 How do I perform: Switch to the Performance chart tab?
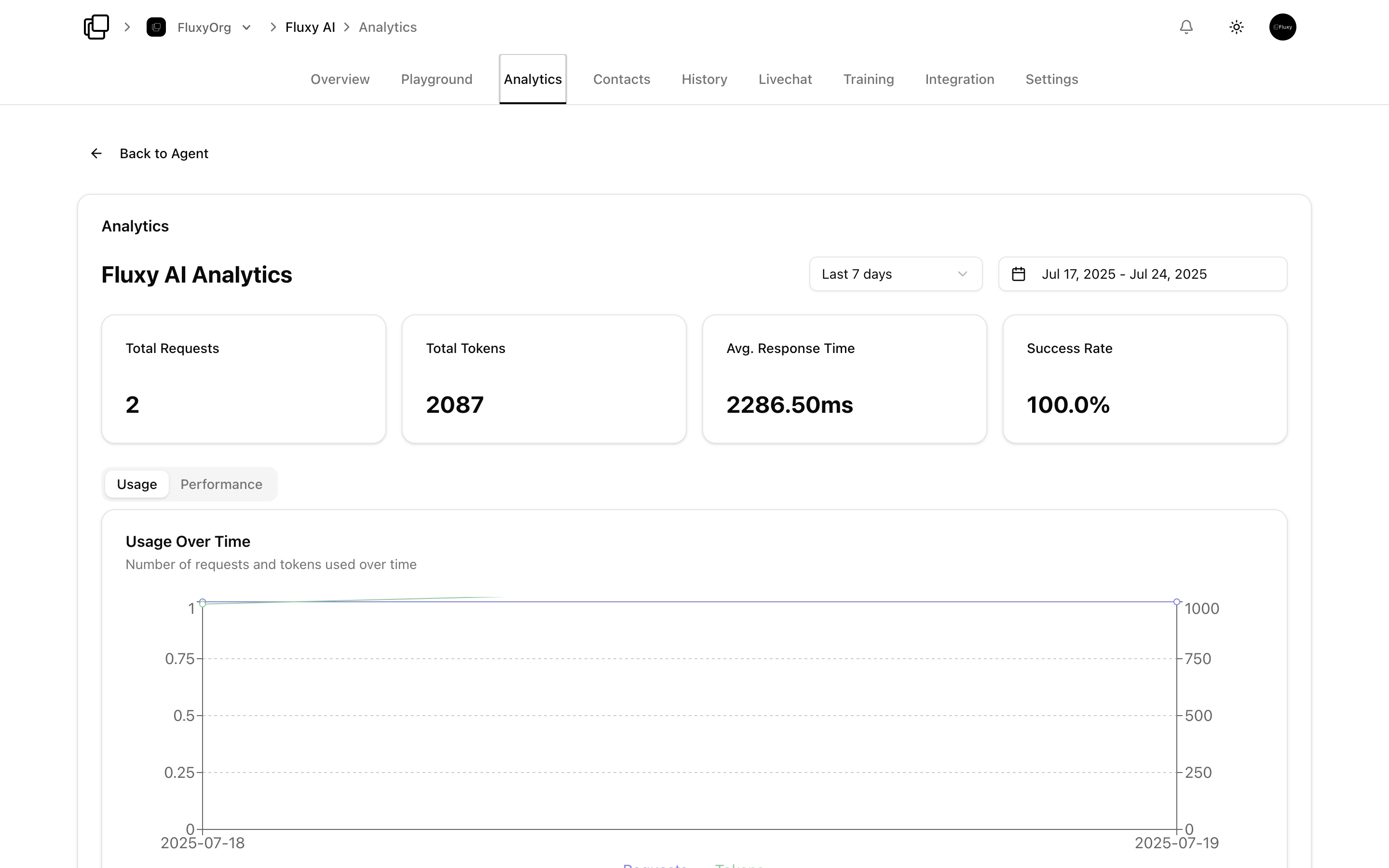(x=221, y=484)
